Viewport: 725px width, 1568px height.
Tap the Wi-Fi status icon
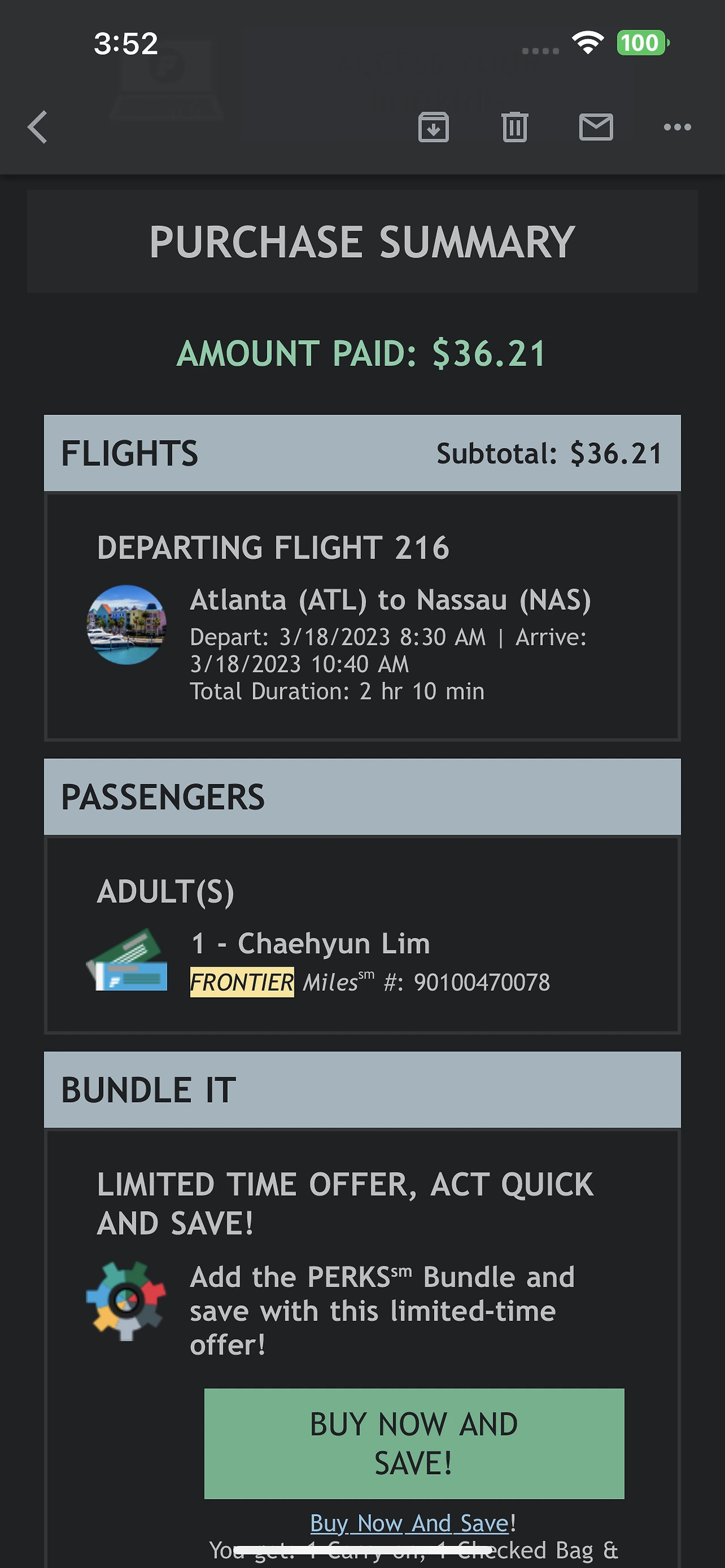[x=587, y=42]
